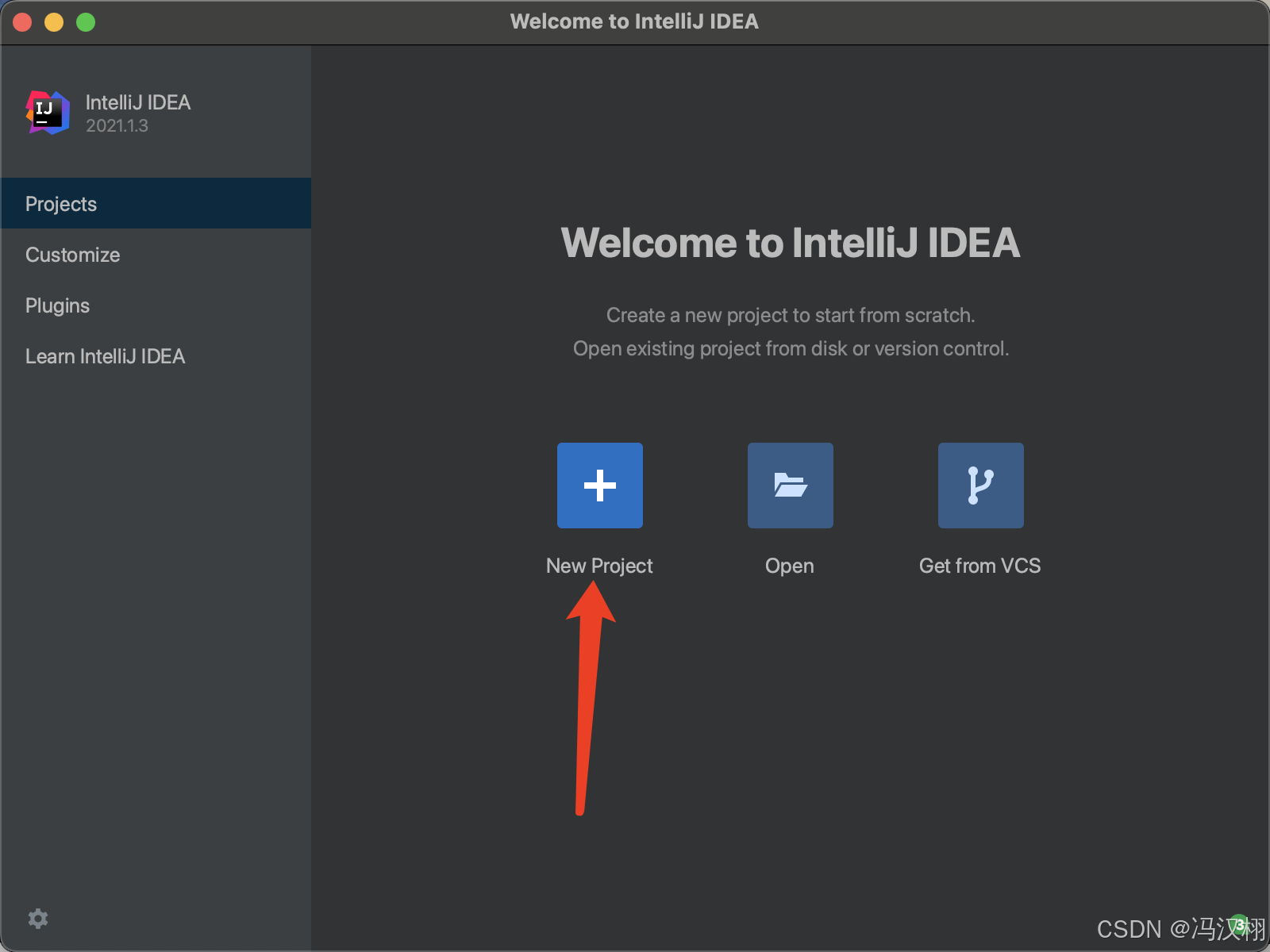Click the New Project label

point(599,566)
